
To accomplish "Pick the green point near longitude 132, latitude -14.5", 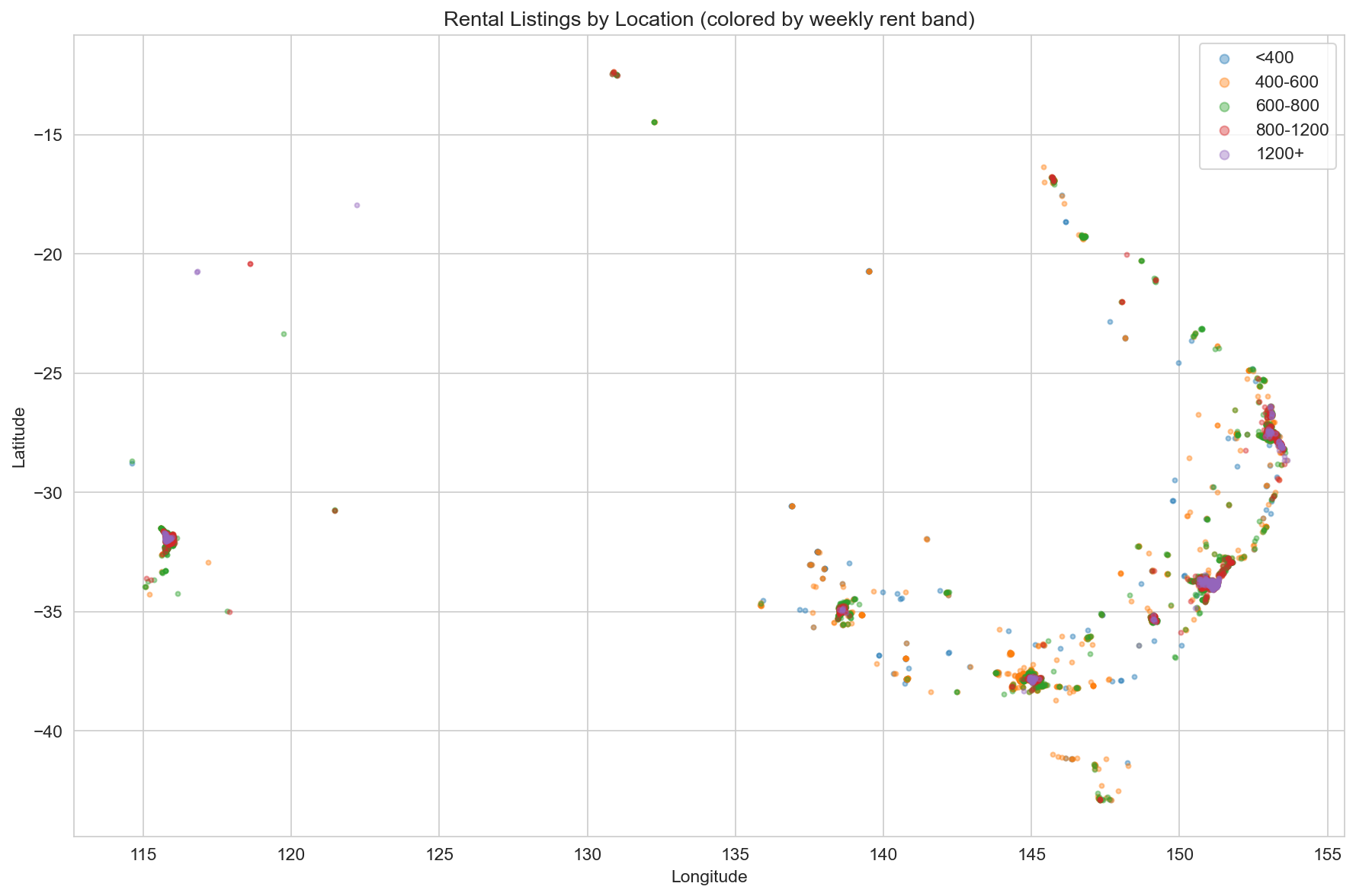I will 654,122.
